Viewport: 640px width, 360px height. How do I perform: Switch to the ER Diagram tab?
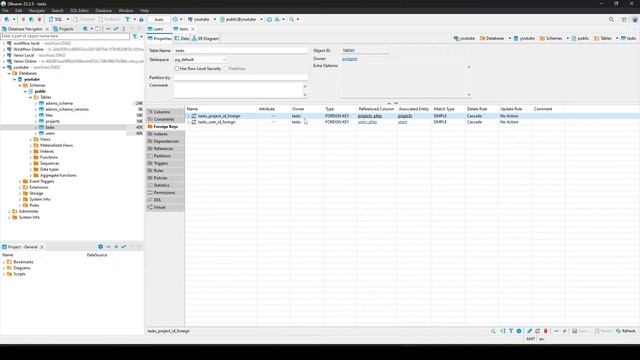[x=205, y=38]
